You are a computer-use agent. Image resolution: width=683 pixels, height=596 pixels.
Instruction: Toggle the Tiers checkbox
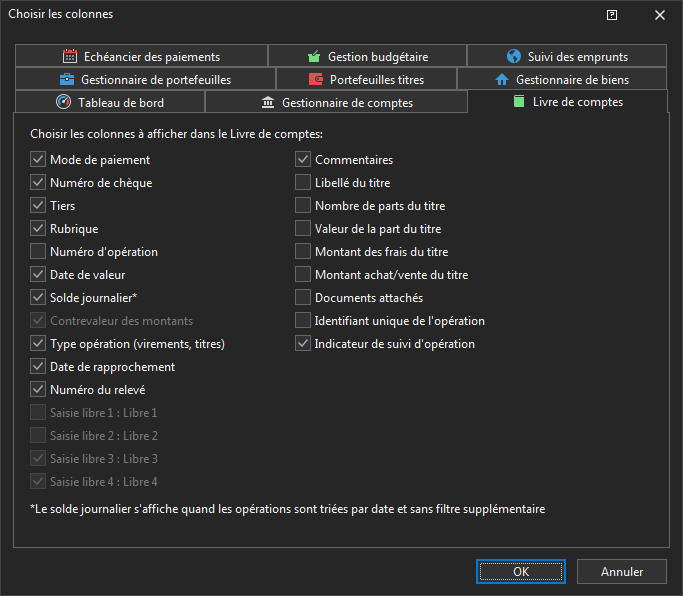tap(38, 206)
